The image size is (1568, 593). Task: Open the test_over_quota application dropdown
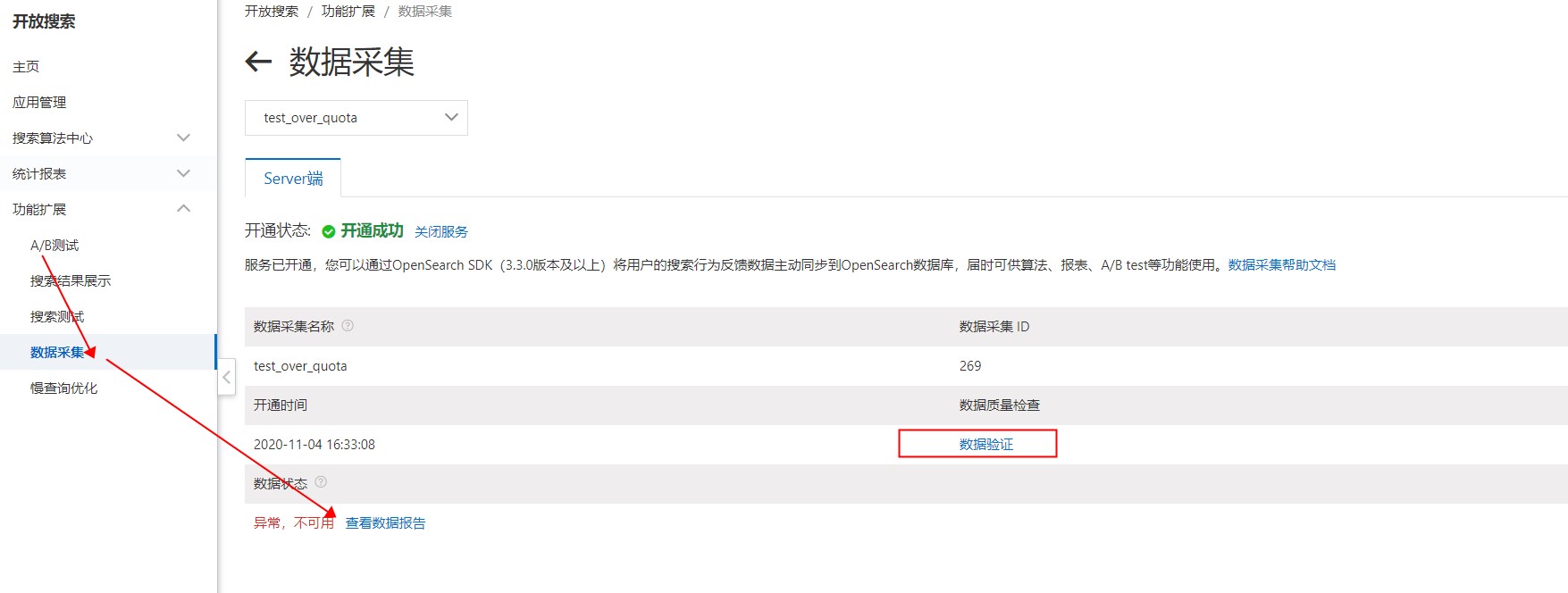(356, 118)
